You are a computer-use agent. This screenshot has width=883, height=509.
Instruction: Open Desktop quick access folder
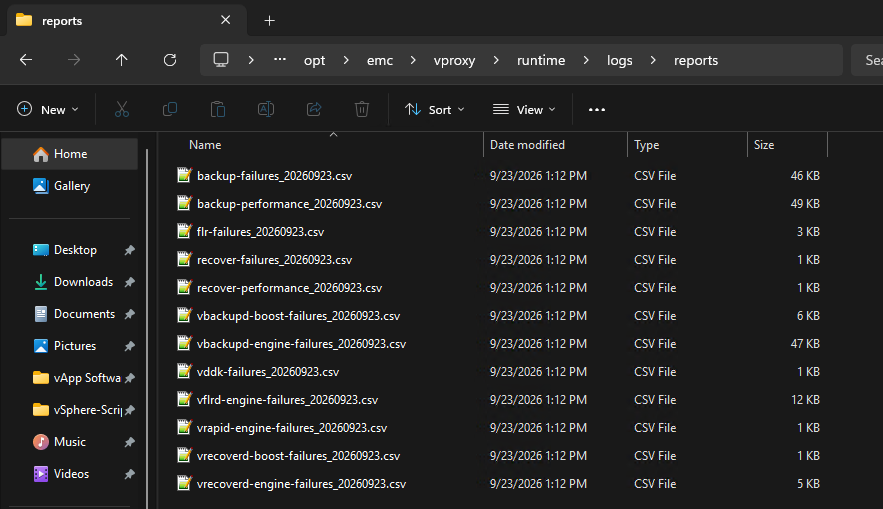click(70, 249)
